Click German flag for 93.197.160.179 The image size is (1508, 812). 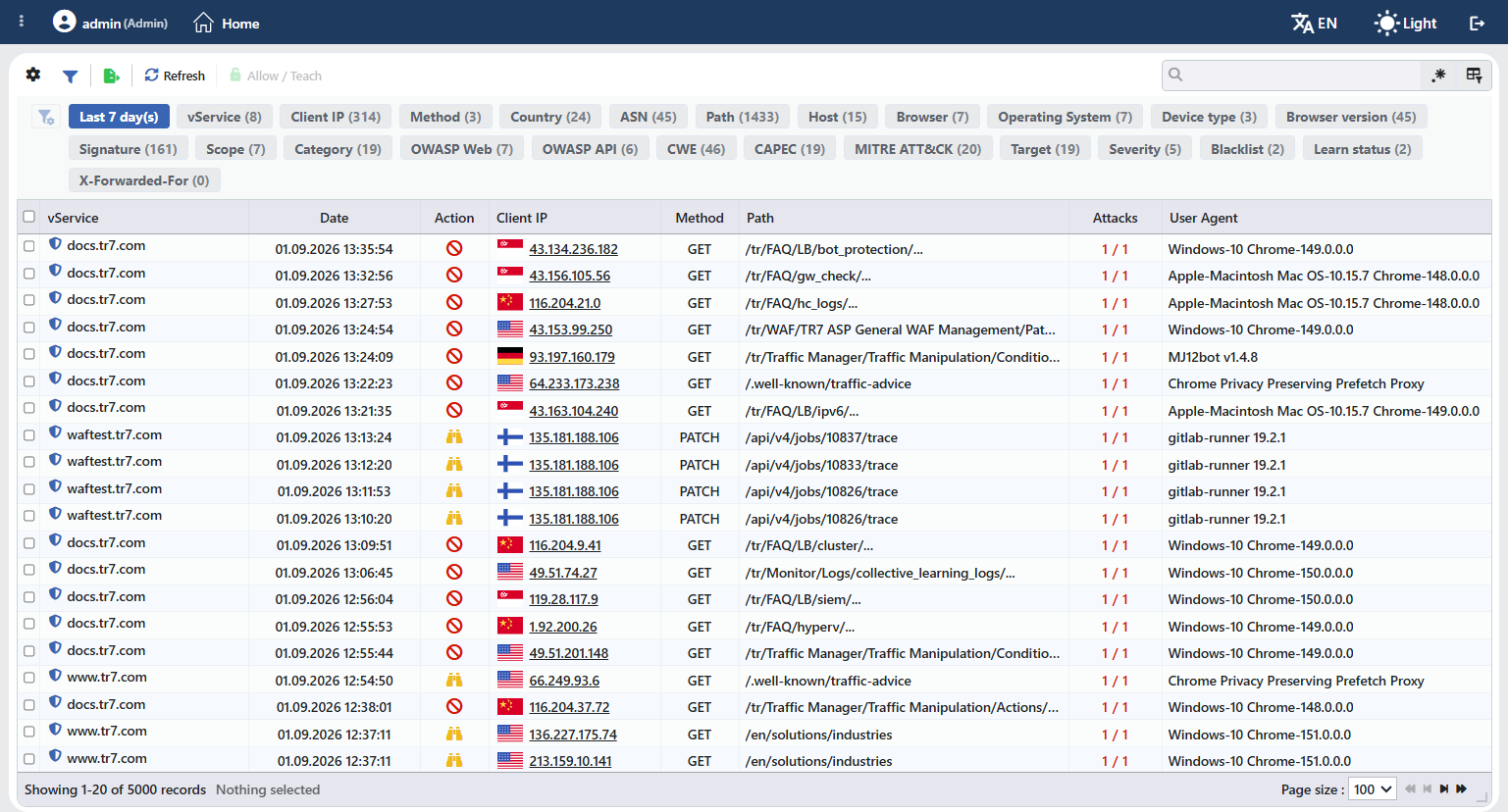[x=509, y=356]
